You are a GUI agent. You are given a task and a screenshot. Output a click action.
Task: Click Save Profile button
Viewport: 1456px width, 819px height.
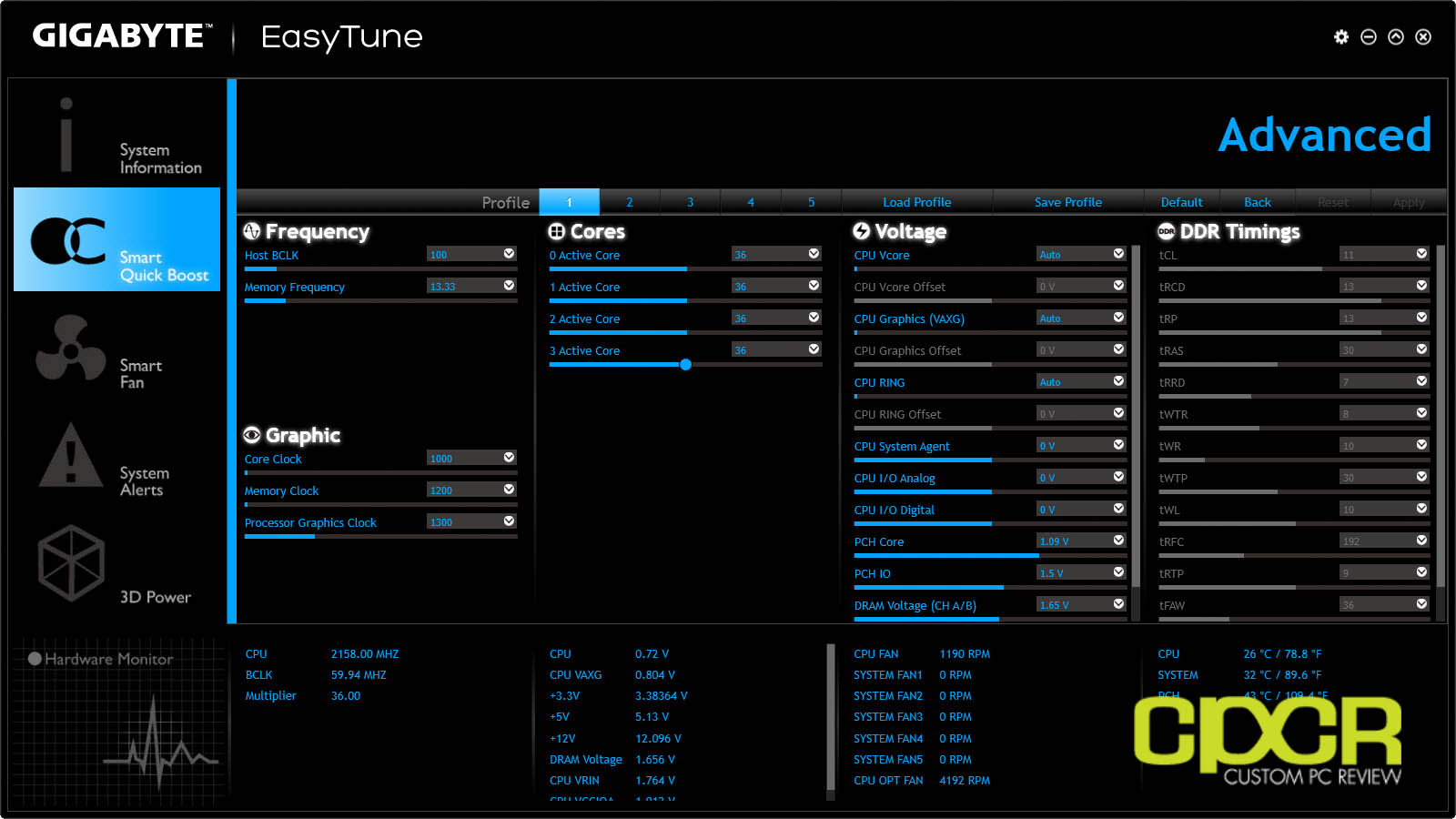(x=1068, y=202)
